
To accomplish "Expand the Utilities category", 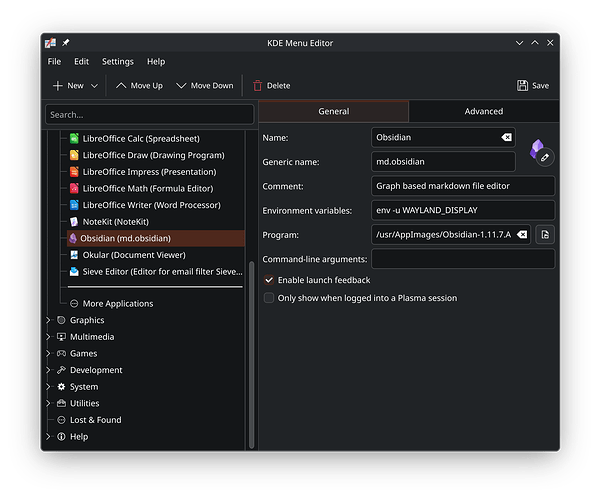I will [x=48, y=403].
